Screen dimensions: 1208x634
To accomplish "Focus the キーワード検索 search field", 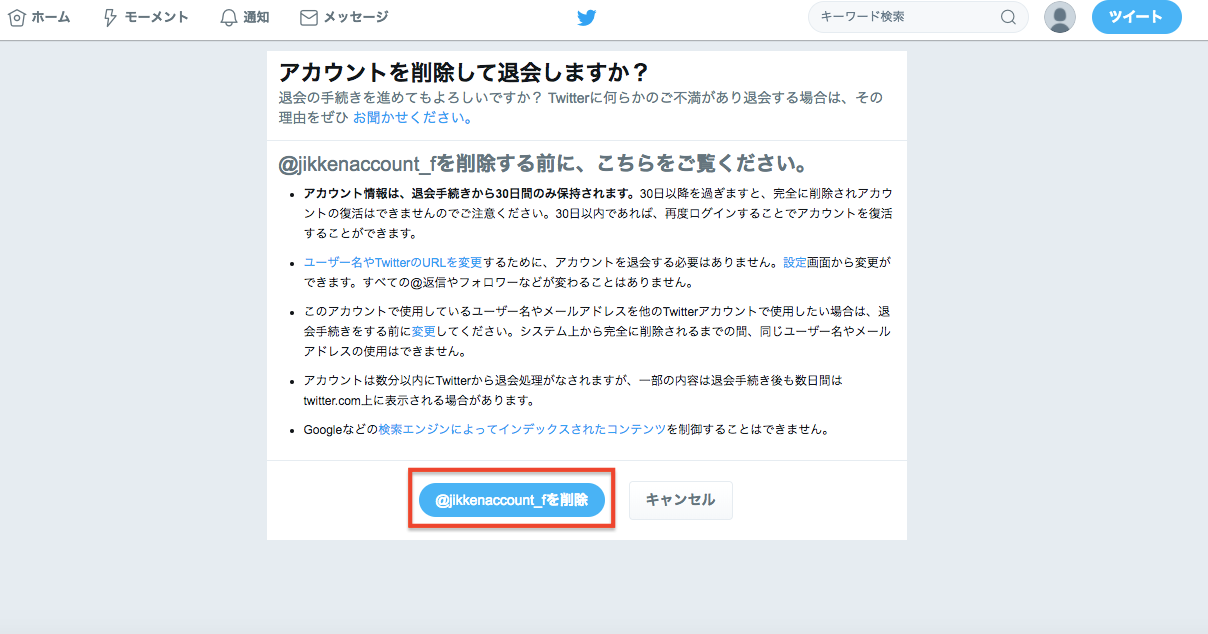I will (x=918, y=17).
